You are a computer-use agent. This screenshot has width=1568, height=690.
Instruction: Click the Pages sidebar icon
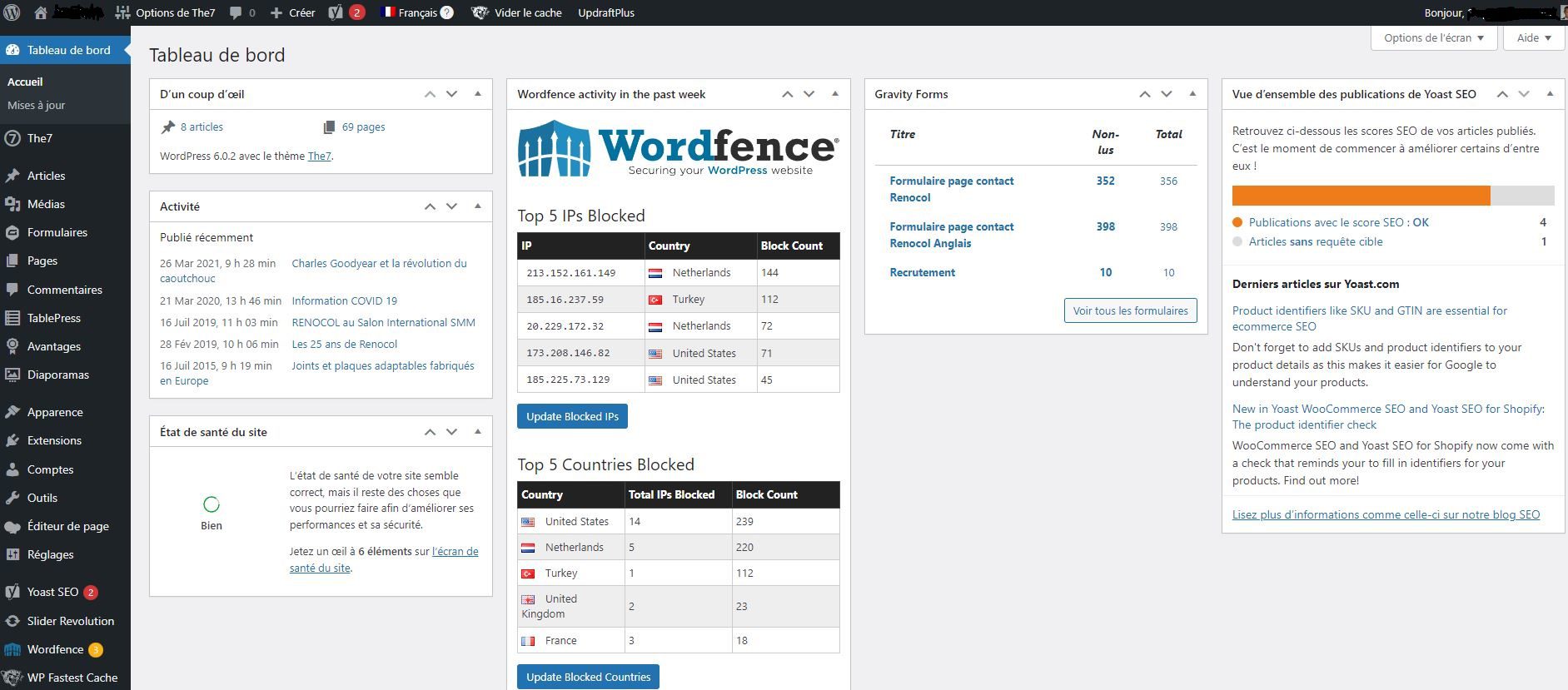12,261
